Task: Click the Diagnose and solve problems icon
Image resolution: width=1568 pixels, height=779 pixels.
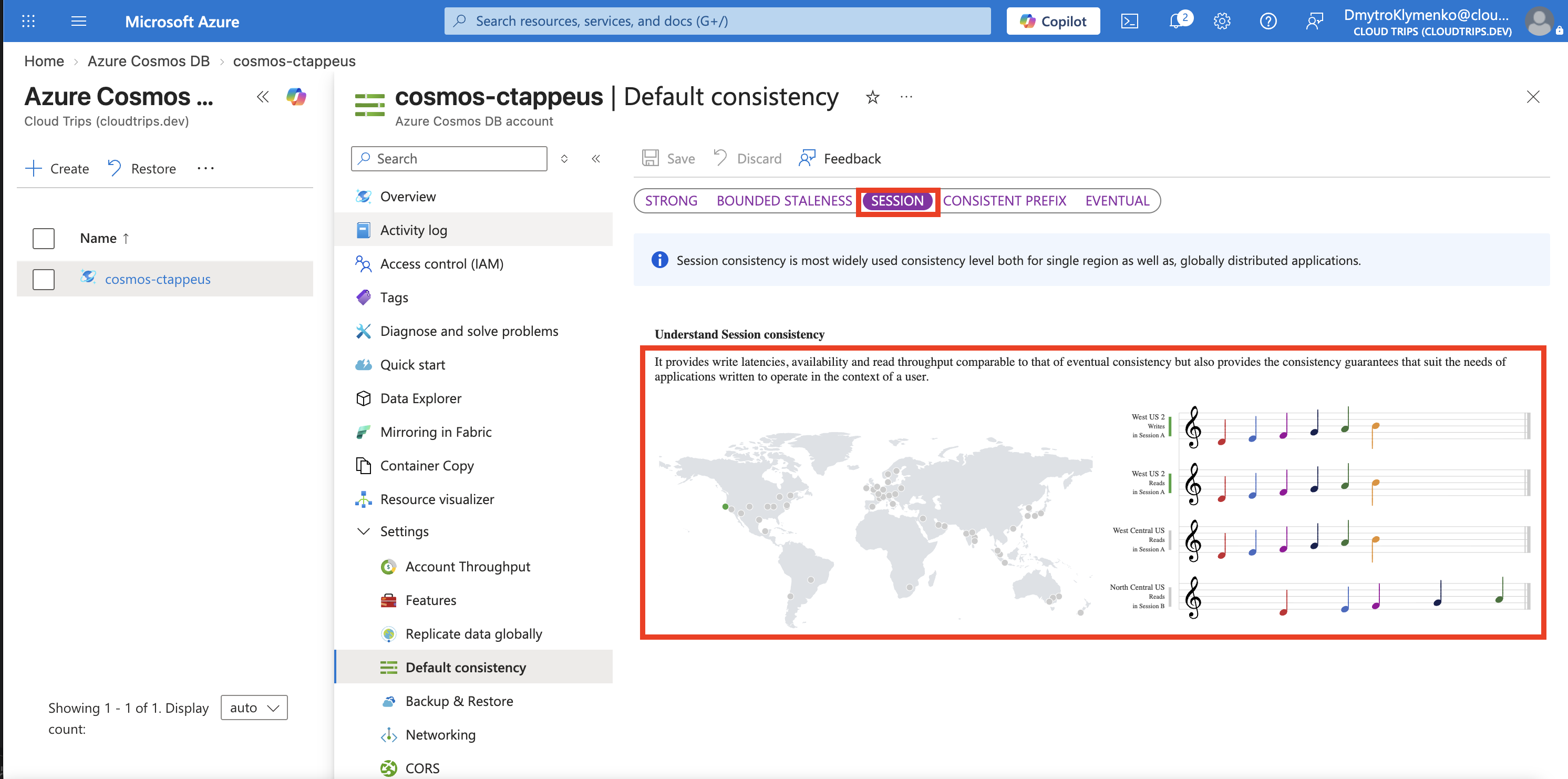Action: 364,331
